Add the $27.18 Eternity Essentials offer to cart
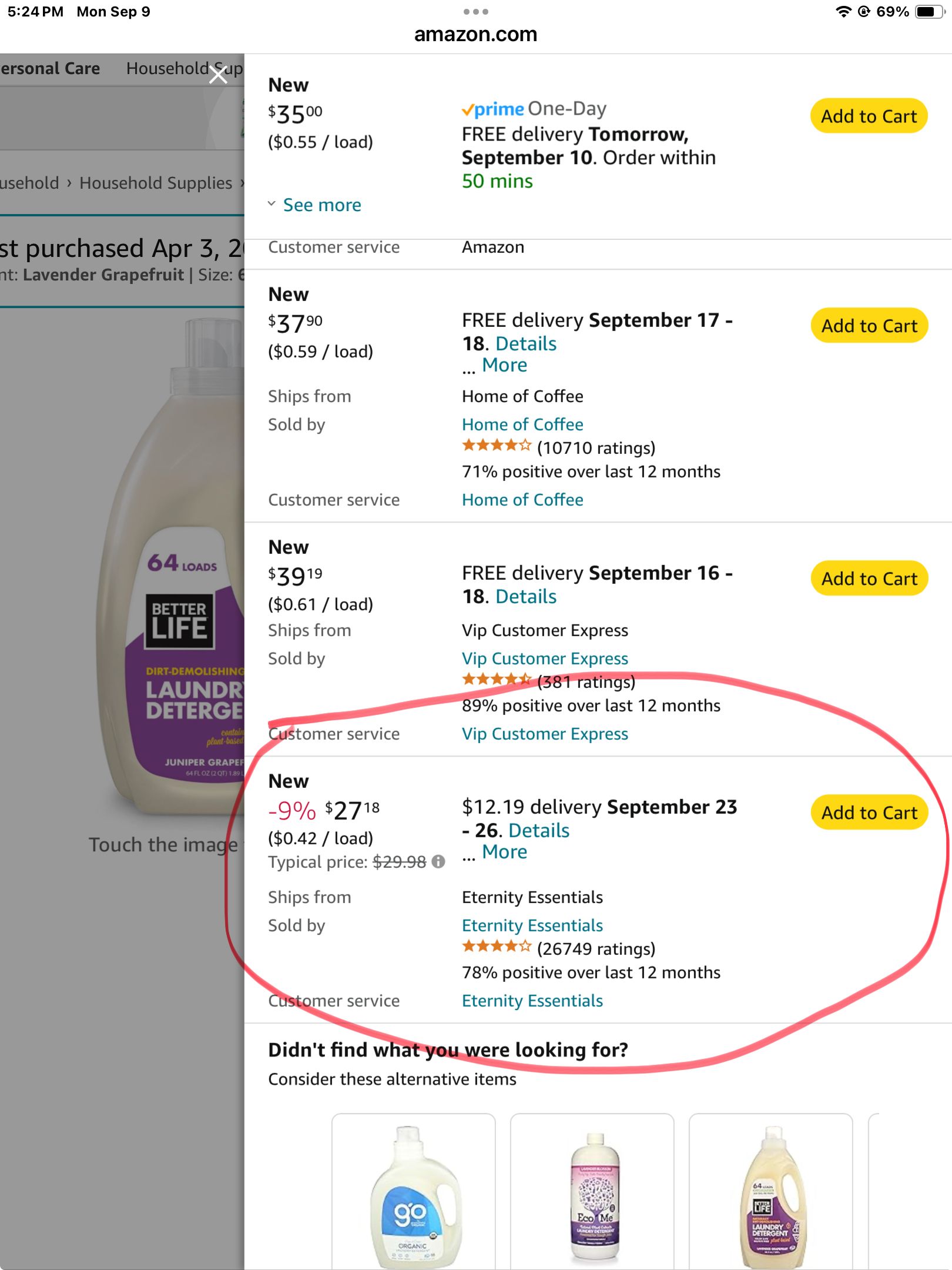Viewport: 952px width, 1270px height. click(869, 813)
